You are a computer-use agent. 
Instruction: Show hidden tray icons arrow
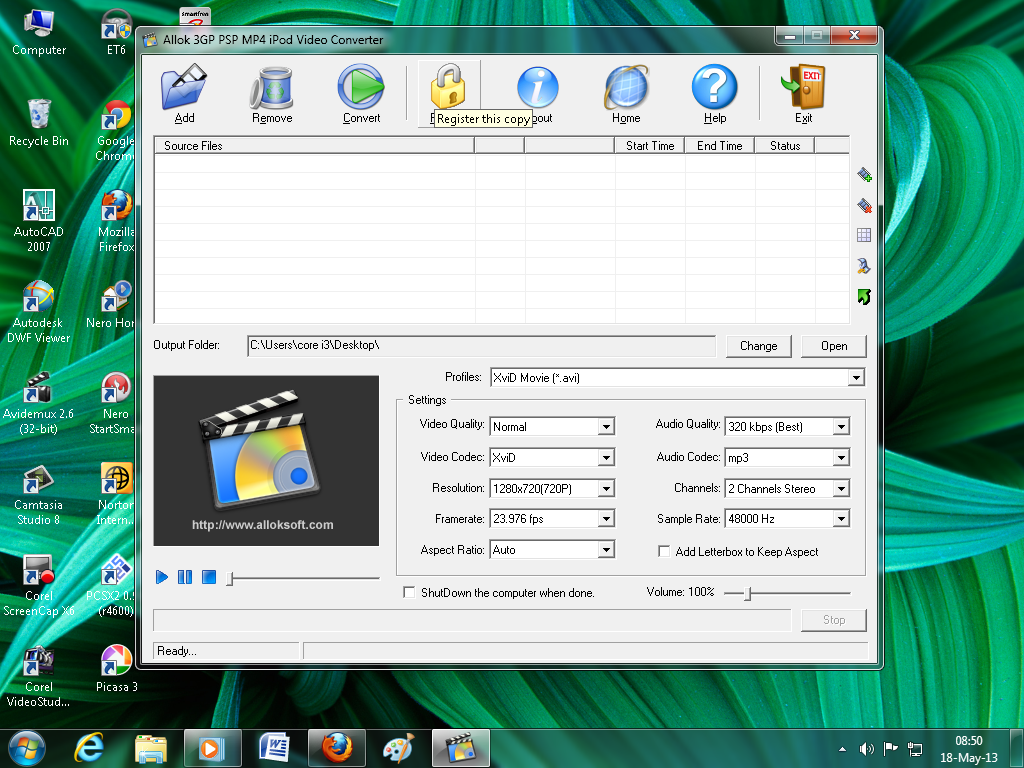[x=842, y=749]
